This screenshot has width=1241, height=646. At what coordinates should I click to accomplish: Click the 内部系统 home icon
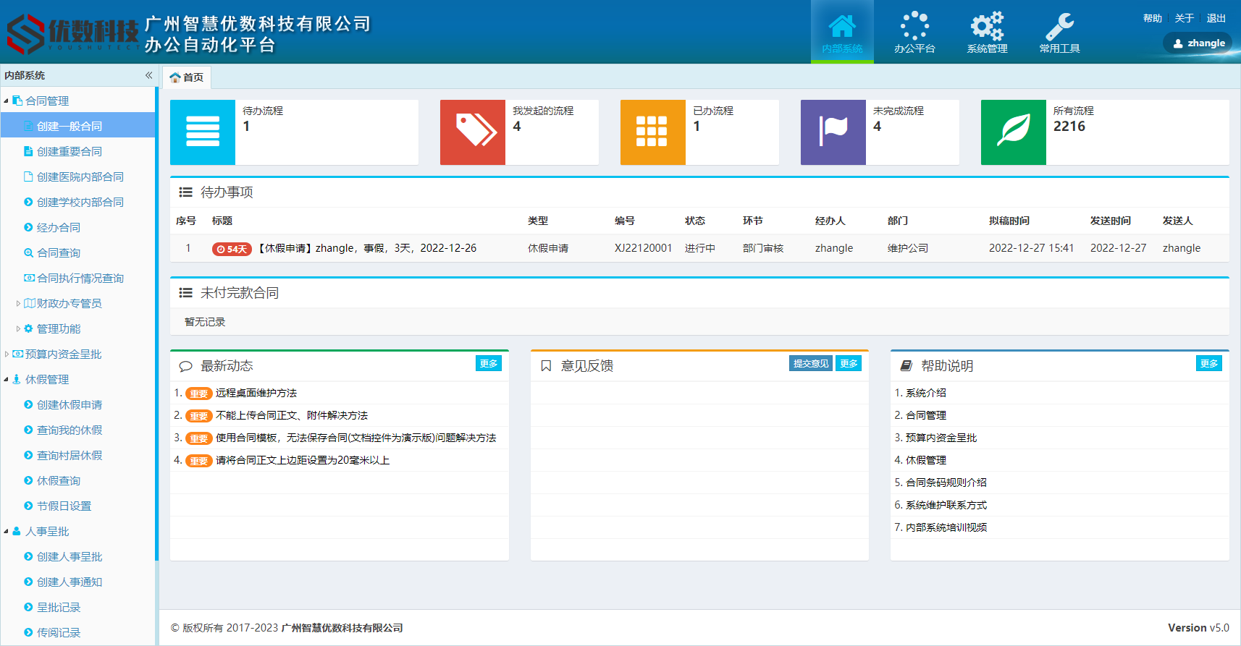(x=842, y=27)
